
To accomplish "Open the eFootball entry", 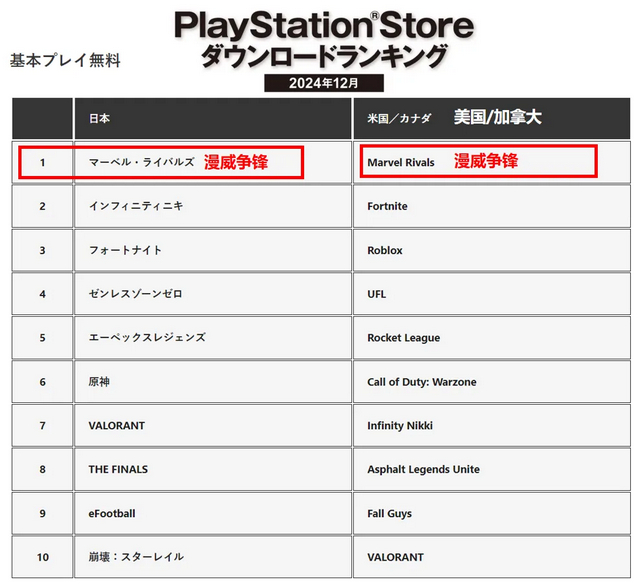I will (112, 513).
